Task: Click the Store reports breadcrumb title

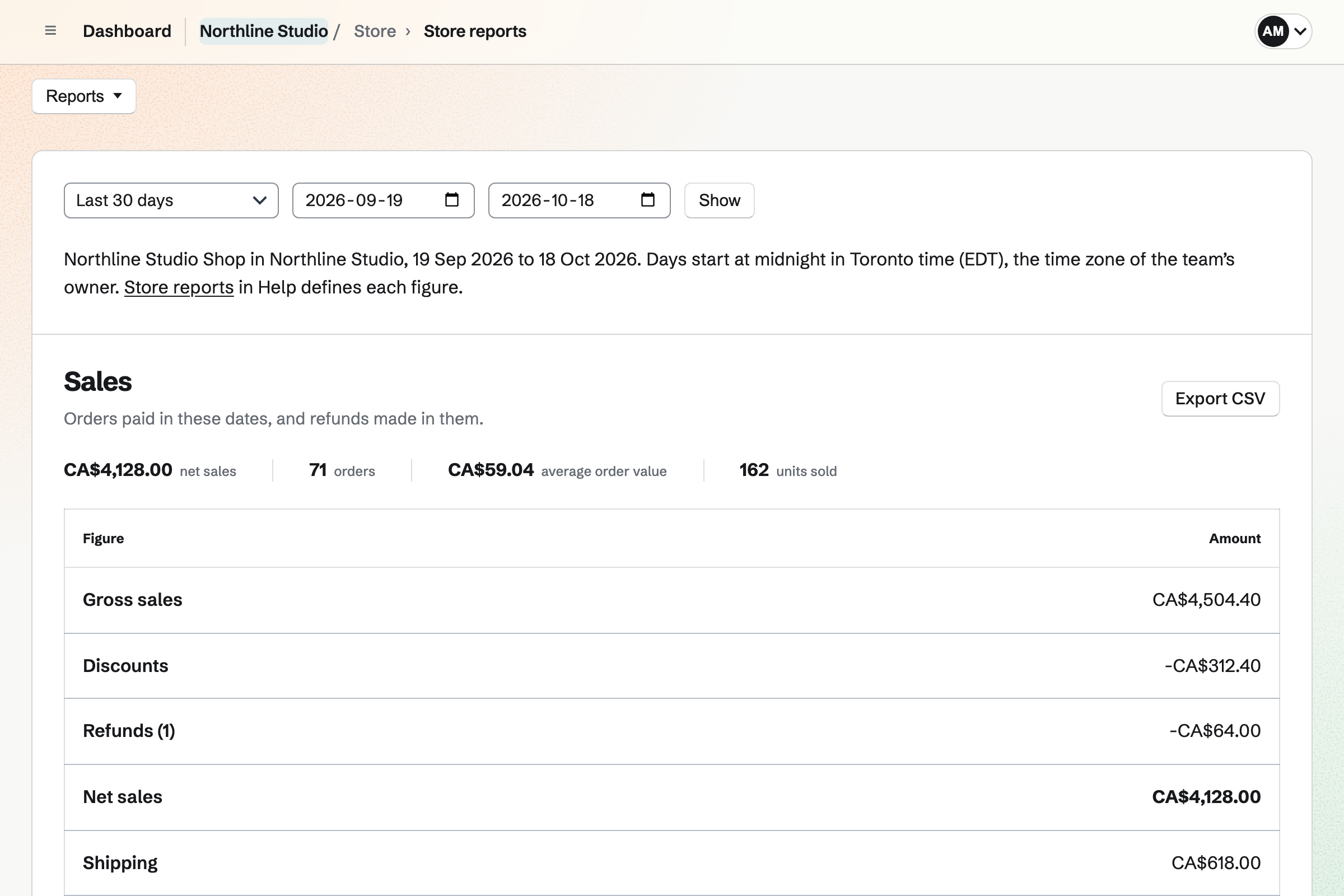Action: (x=475, y=31)
